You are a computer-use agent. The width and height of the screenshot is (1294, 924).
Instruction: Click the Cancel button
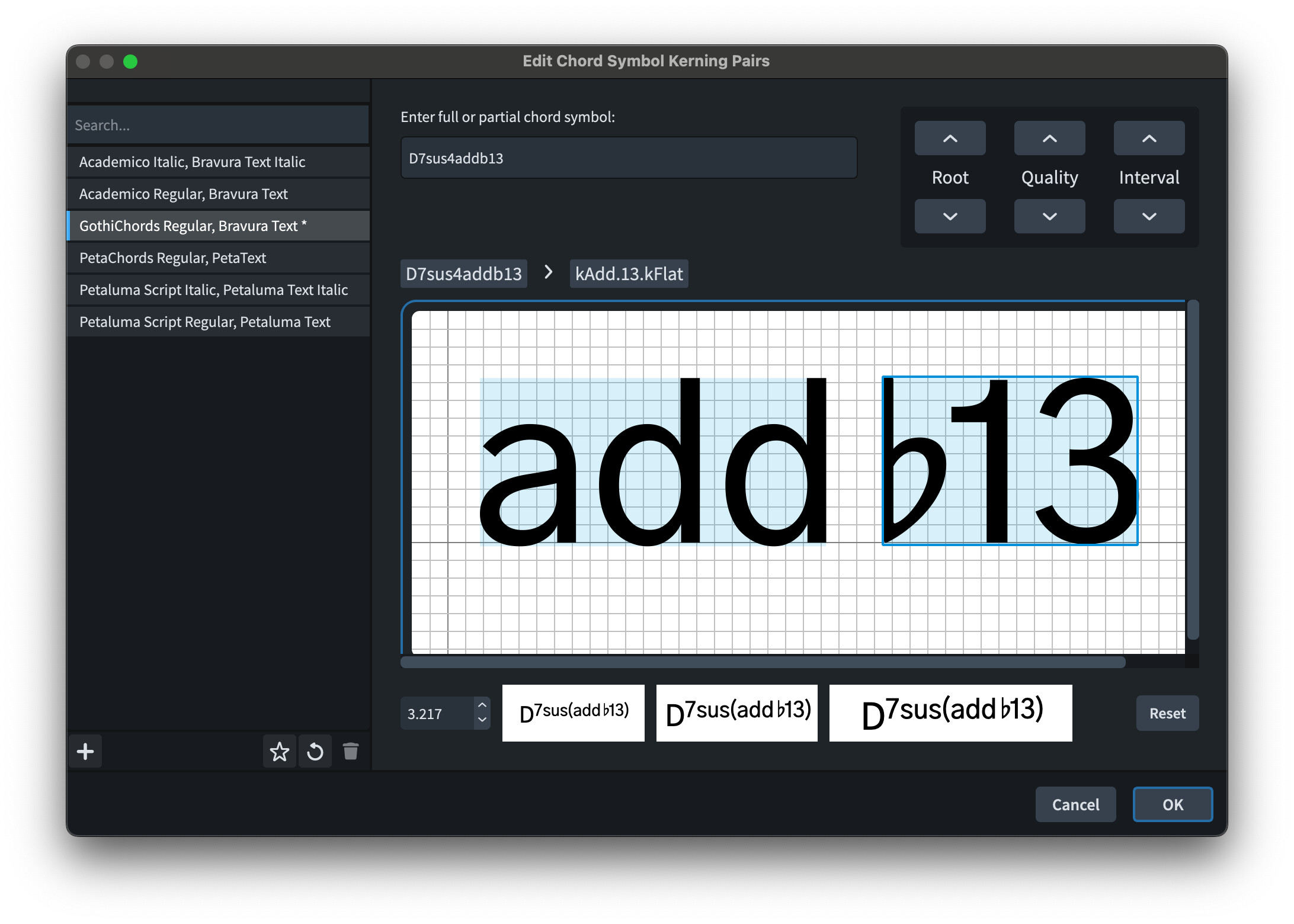[1075, 804]
